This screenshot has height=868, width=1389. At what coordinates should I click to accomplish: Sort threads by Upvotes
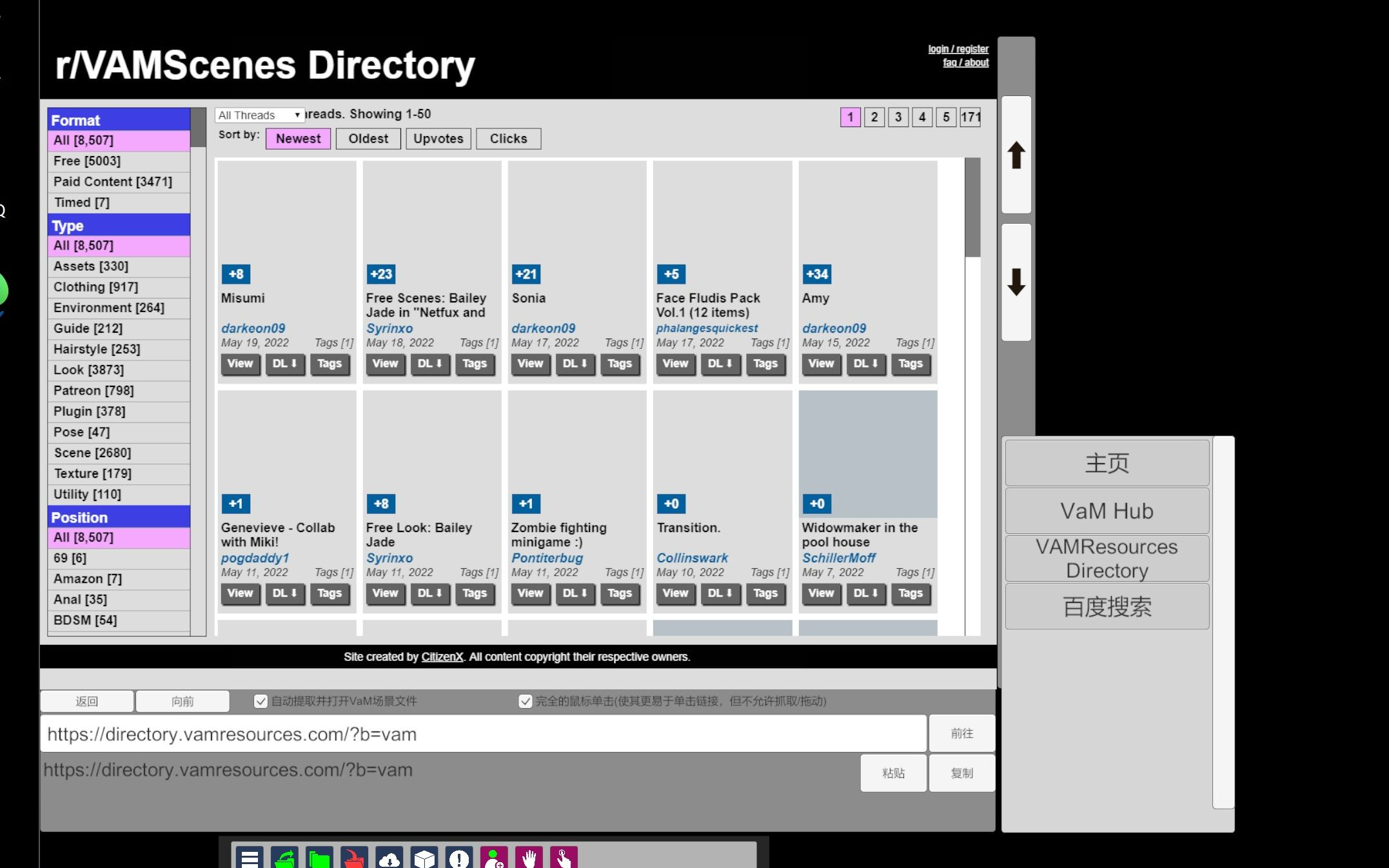click(438, 139)
